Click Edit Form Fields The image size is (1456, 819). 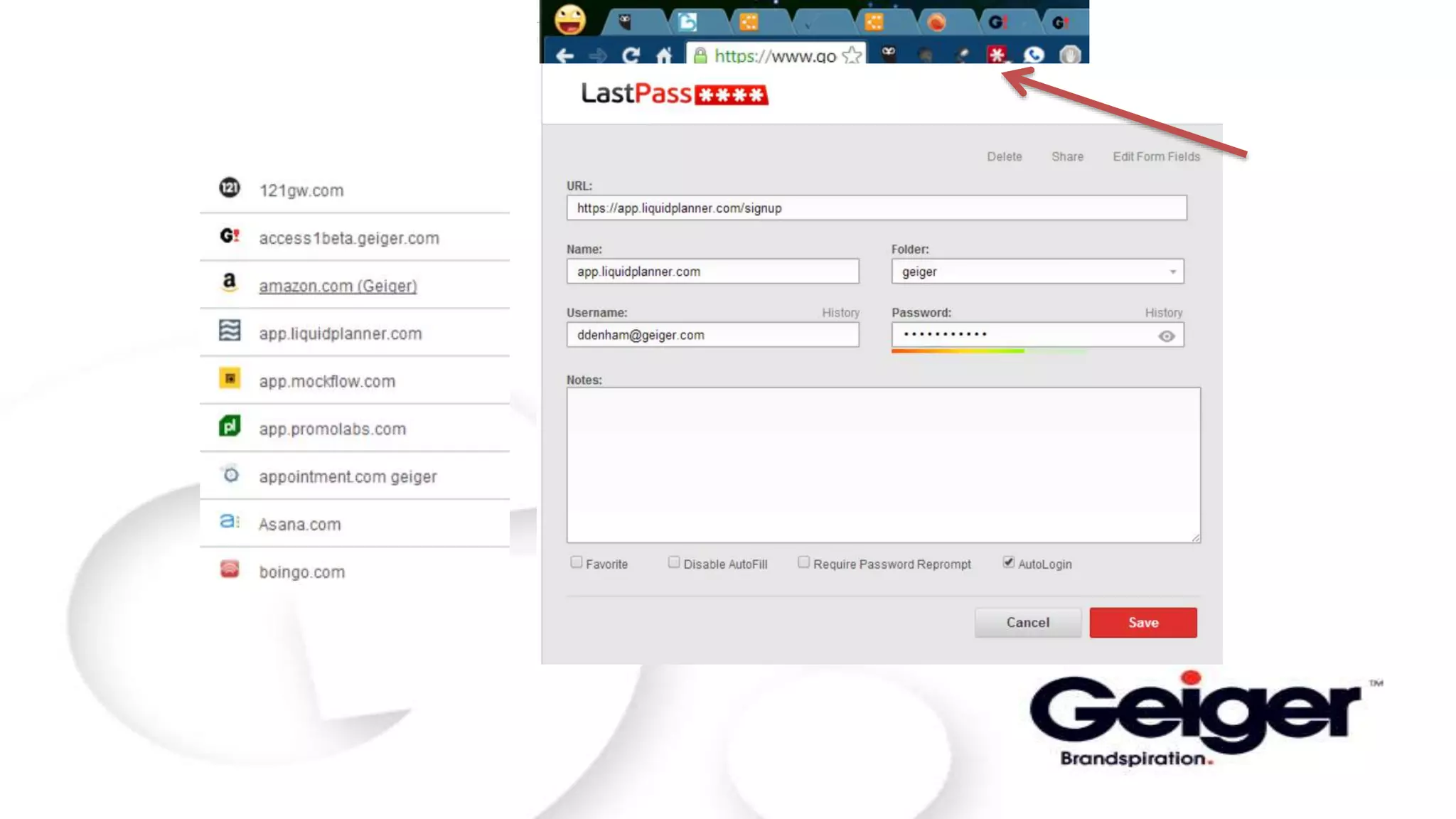coord(1156,156)
